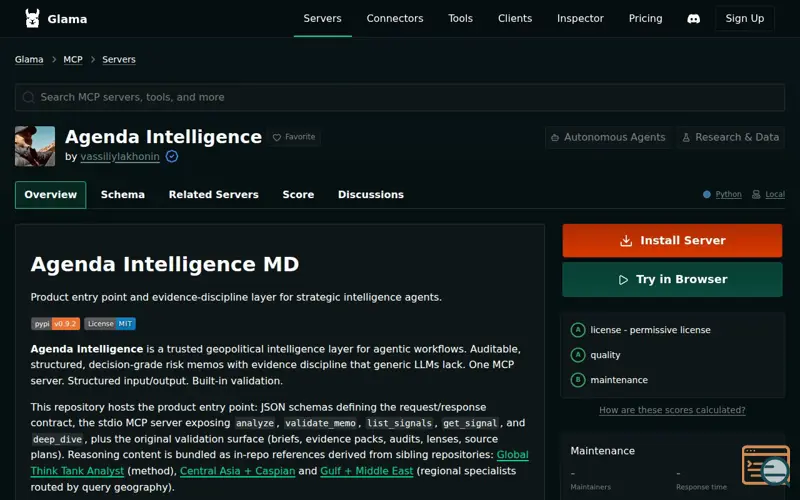Viewport: 800px width, 500px height.
Task: Click the deep_dive code label
Action: point(57,439)
